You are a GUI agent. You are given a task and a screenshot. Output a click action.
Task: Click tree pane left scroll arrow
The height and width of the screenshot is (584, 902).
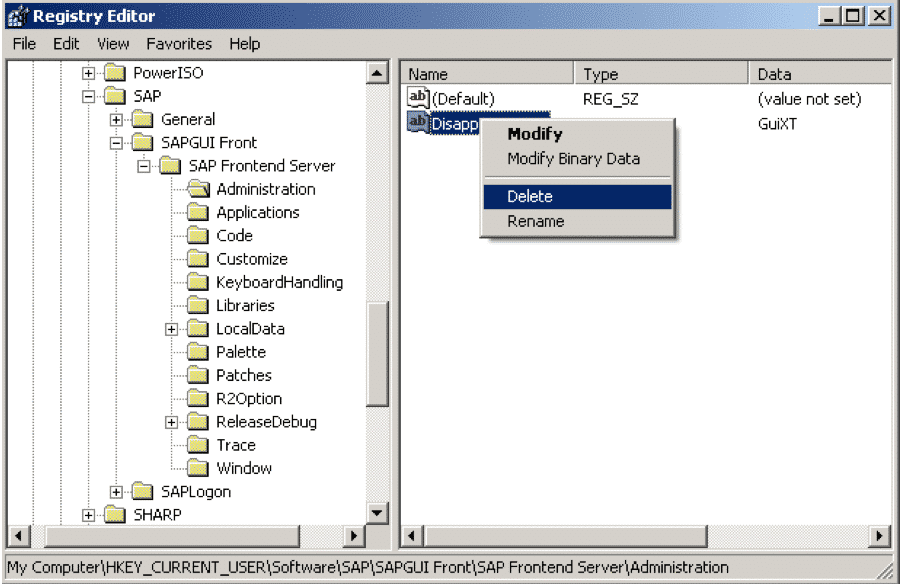tap(19, 536)
